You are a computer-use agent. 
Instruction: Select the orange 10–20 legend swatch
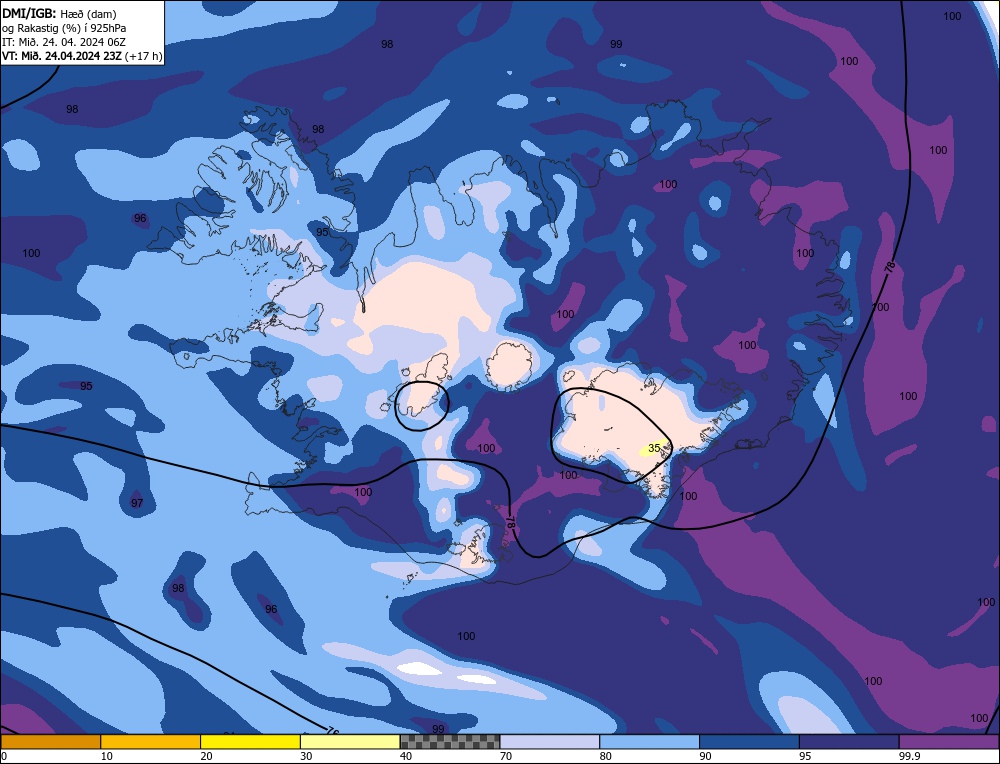(151, 741)
